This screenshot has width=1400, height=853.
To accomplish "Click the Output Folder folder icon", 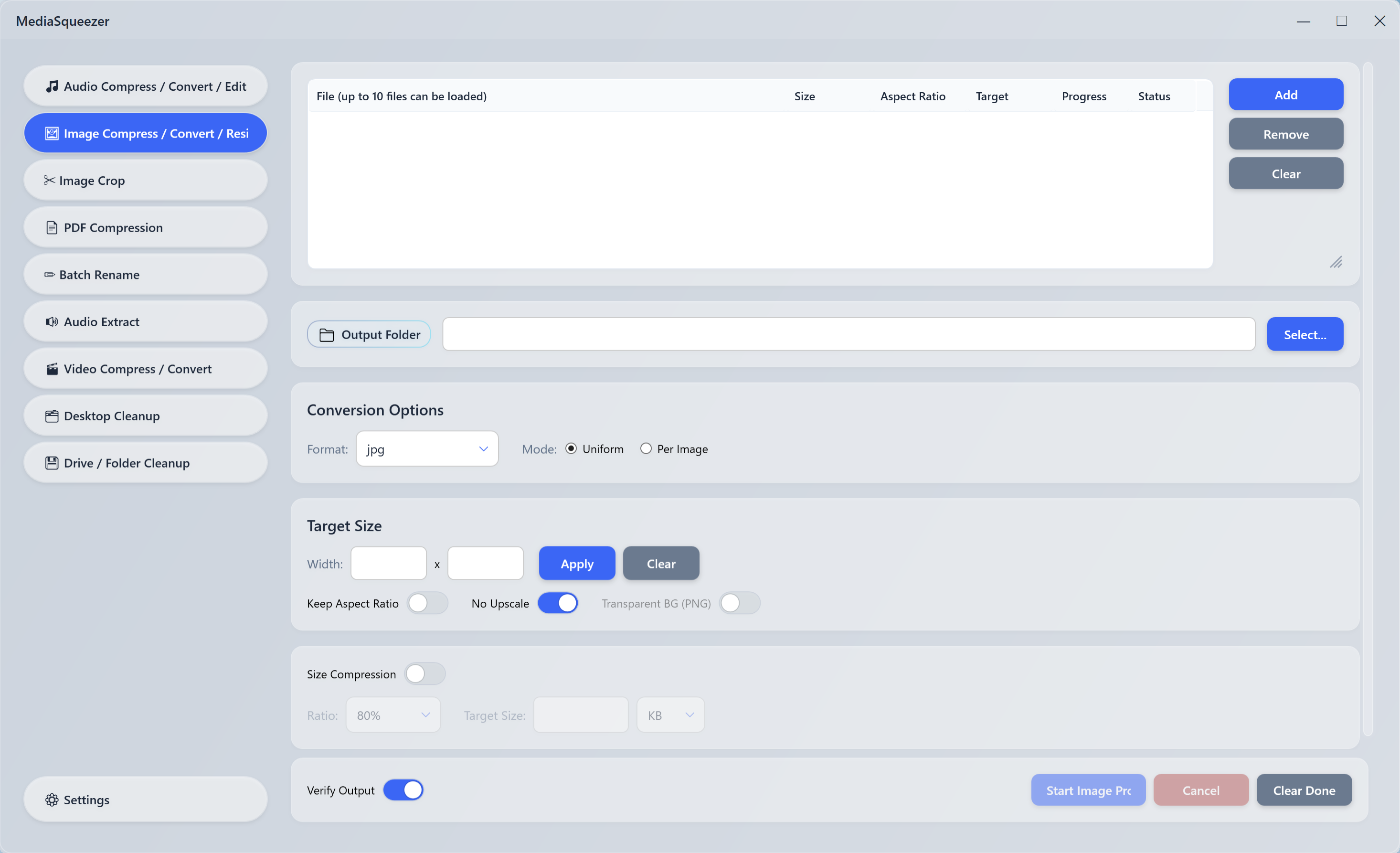I will 327,334.
